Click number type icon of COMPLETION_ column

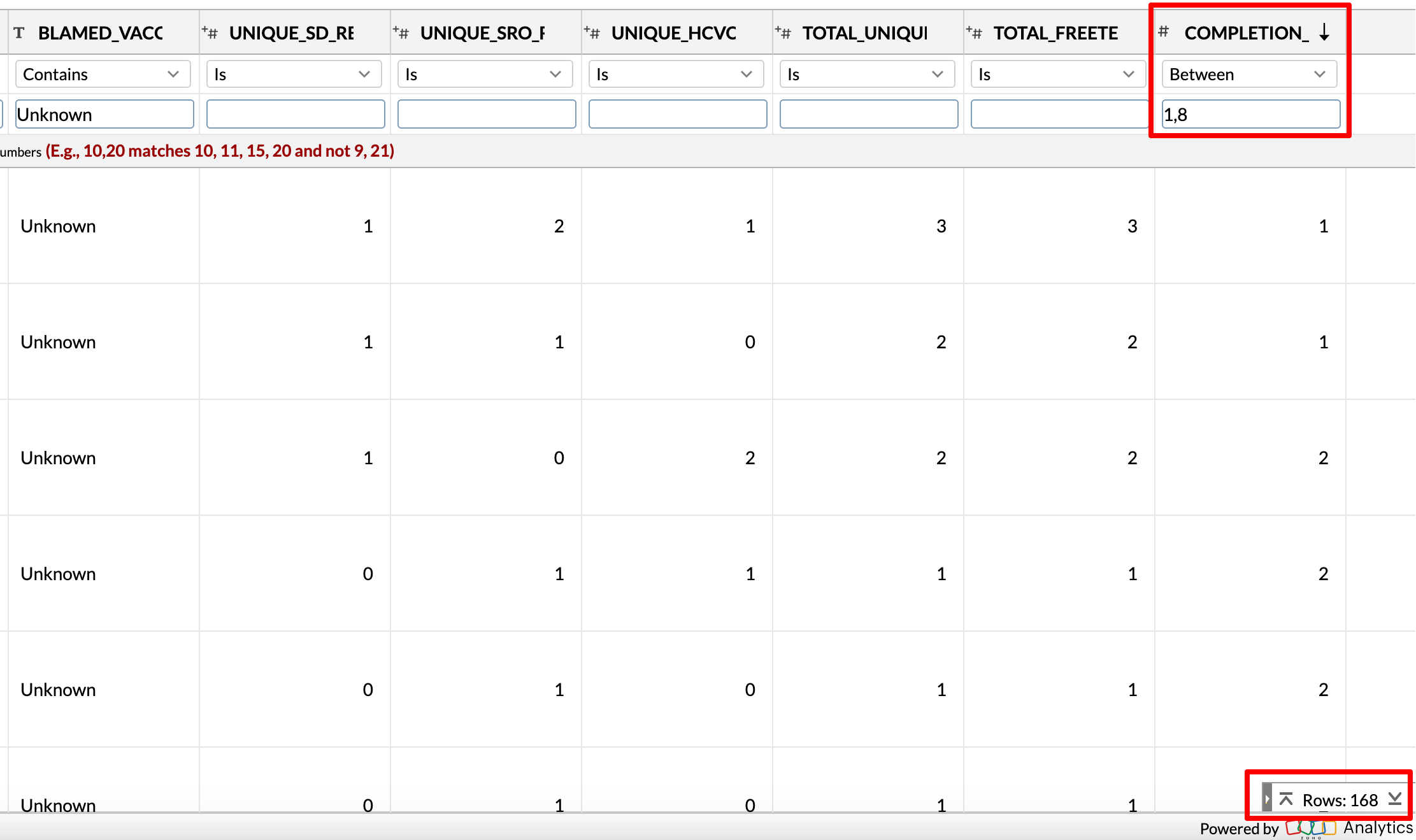point(1164,31)
